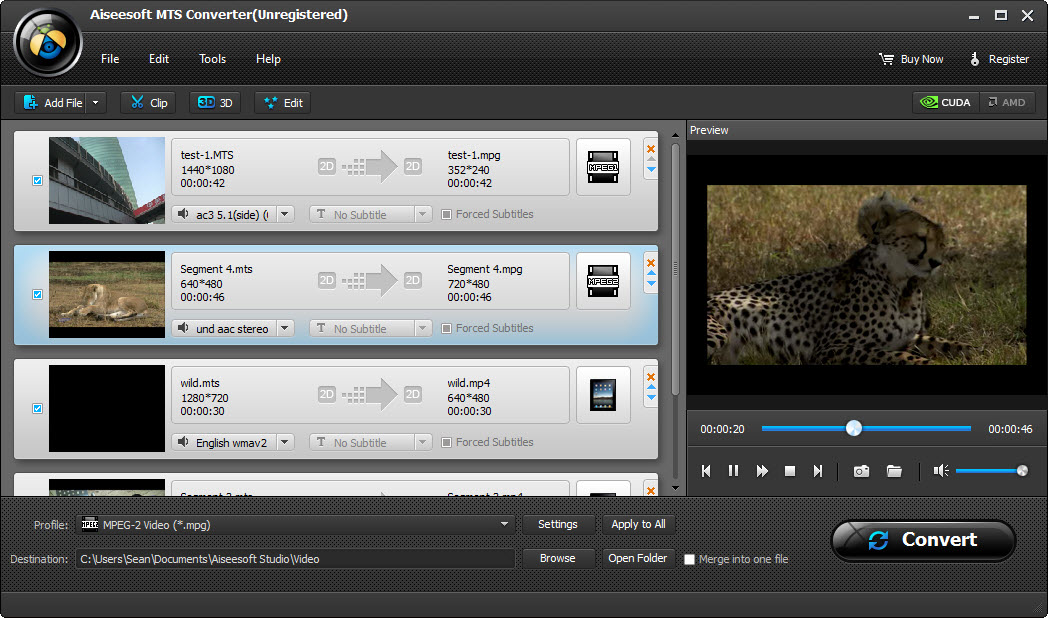
Task: Click MPEG2 format icon for Segment 4.mts
Action: click(603, 281)
